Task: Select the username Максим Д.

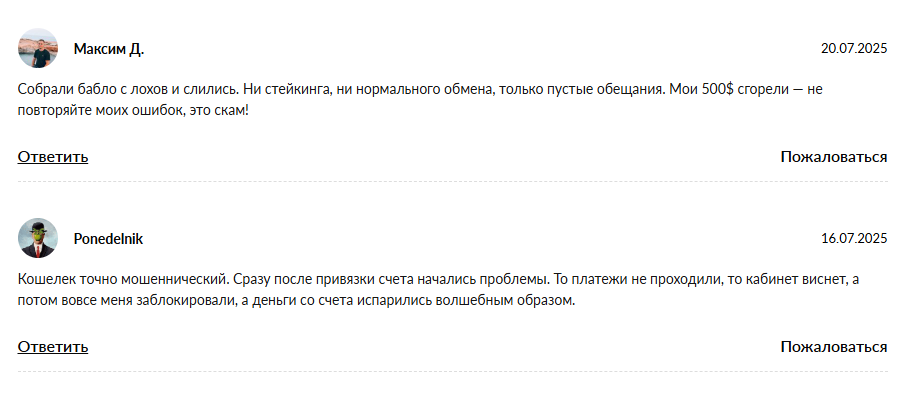Action: 109,49
